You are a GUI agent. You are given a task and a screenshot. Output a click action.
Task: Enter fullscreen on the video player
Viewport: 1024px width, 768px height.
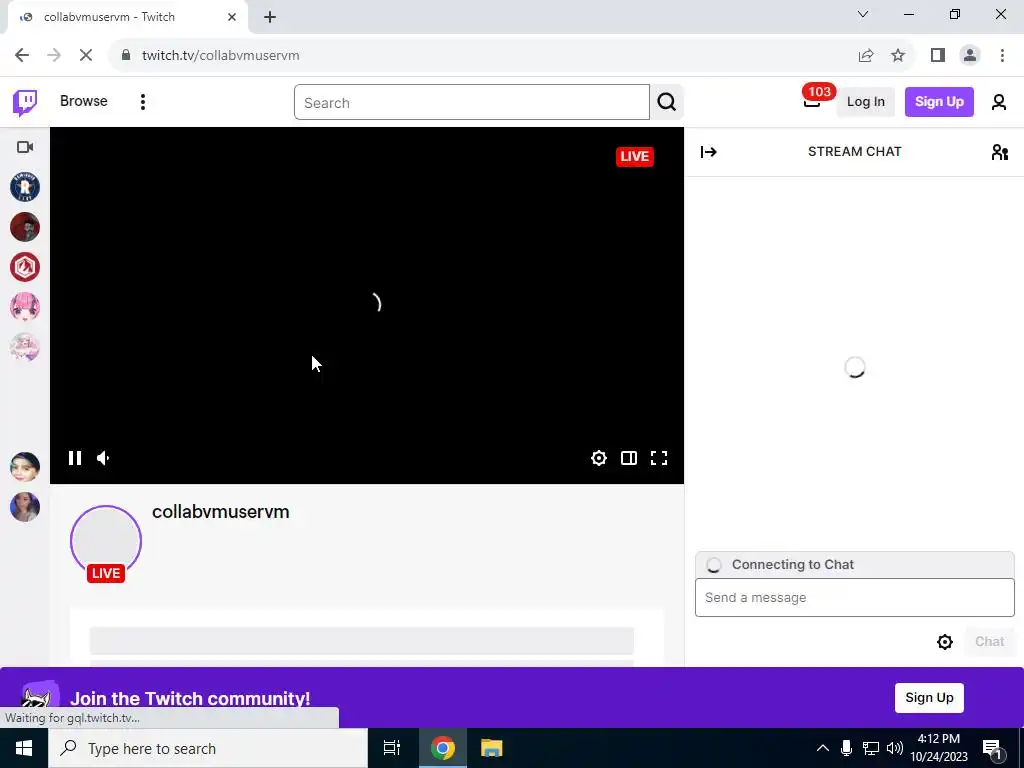point(659,458)
